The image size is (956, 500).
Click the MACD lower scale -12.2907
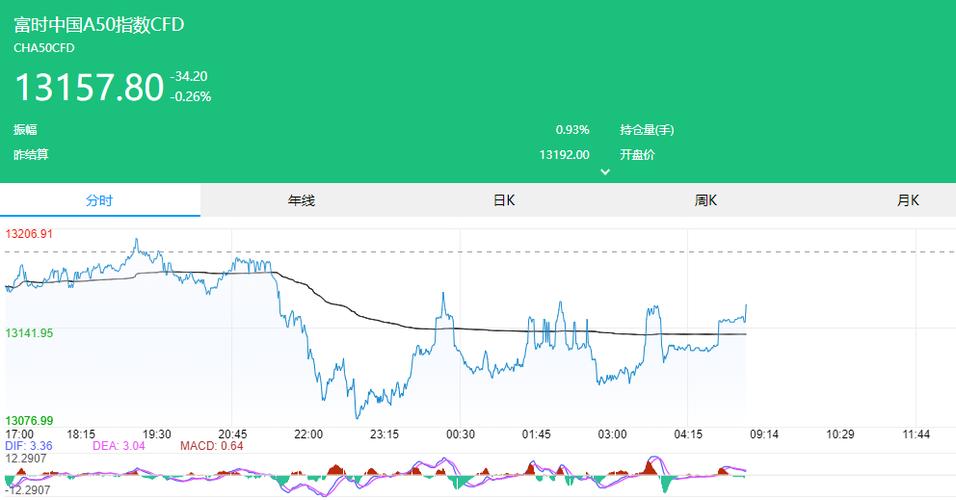pyautogui.click(x=27, y=490)
